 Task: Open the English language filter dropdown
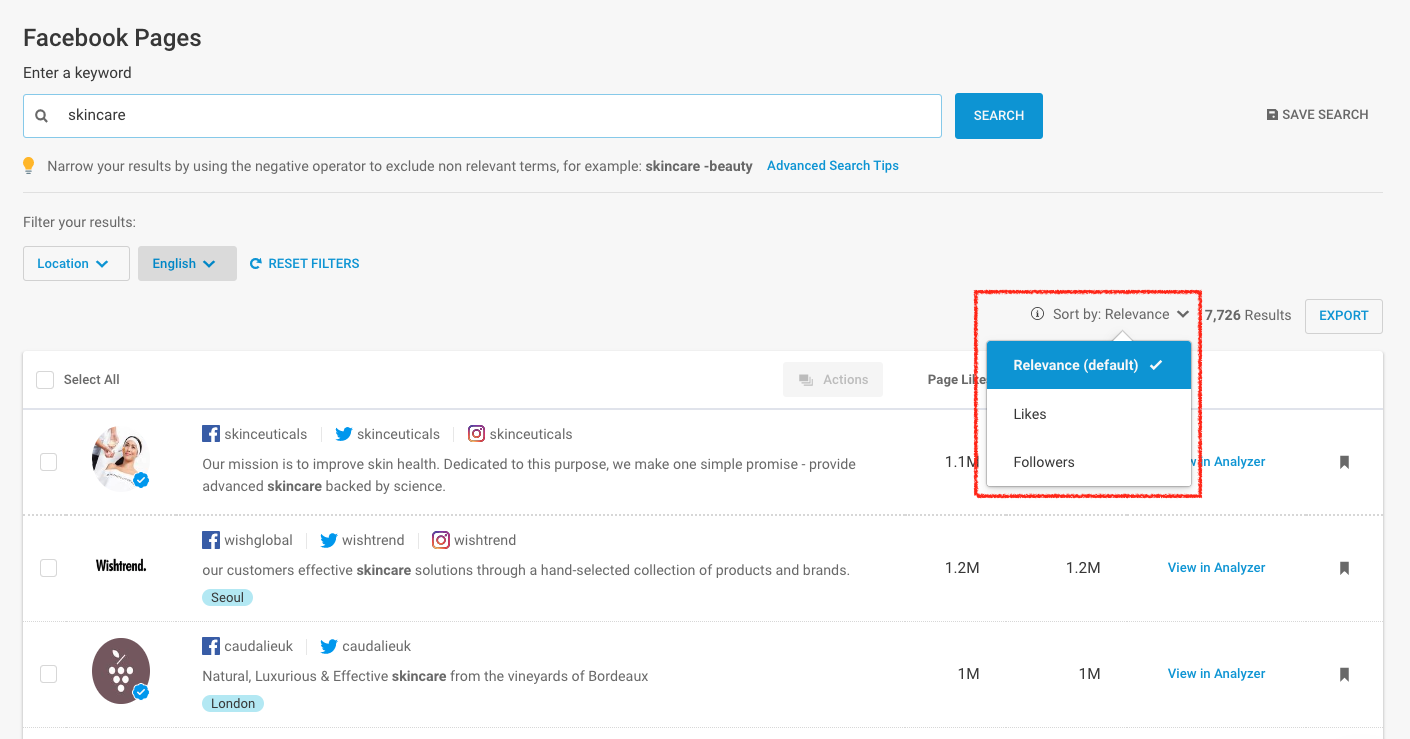(x=187, y=263)
